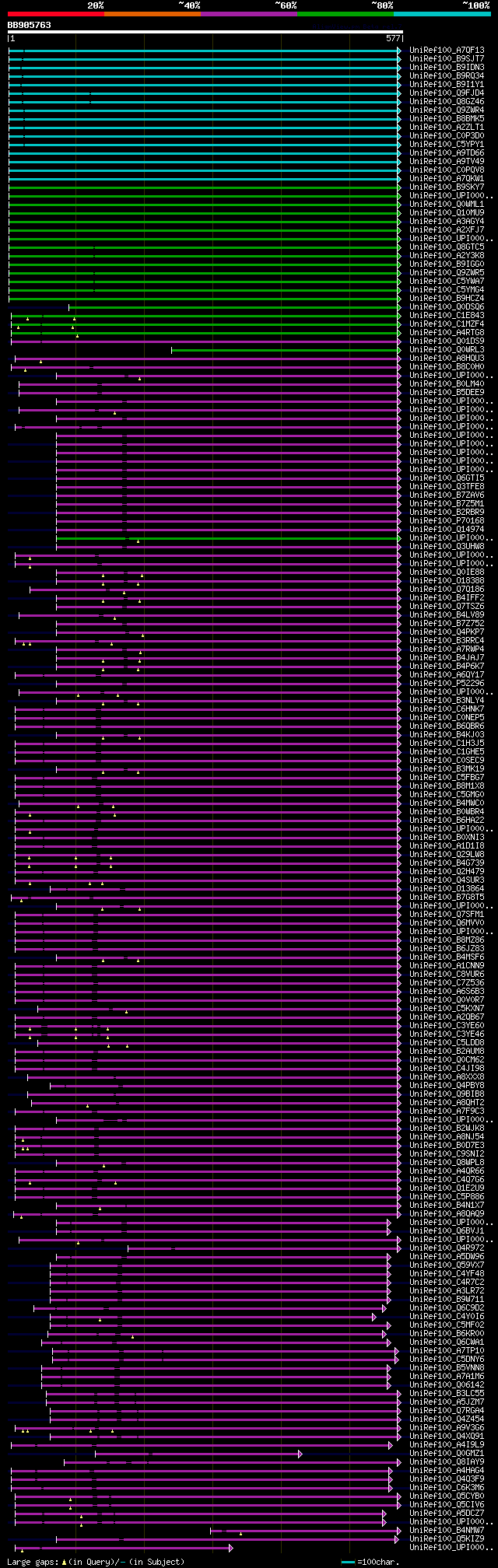Open hit UniRef100_B9IDN3
The height and width of the screenshot is (1568, 498).
(x=447, y=68)
